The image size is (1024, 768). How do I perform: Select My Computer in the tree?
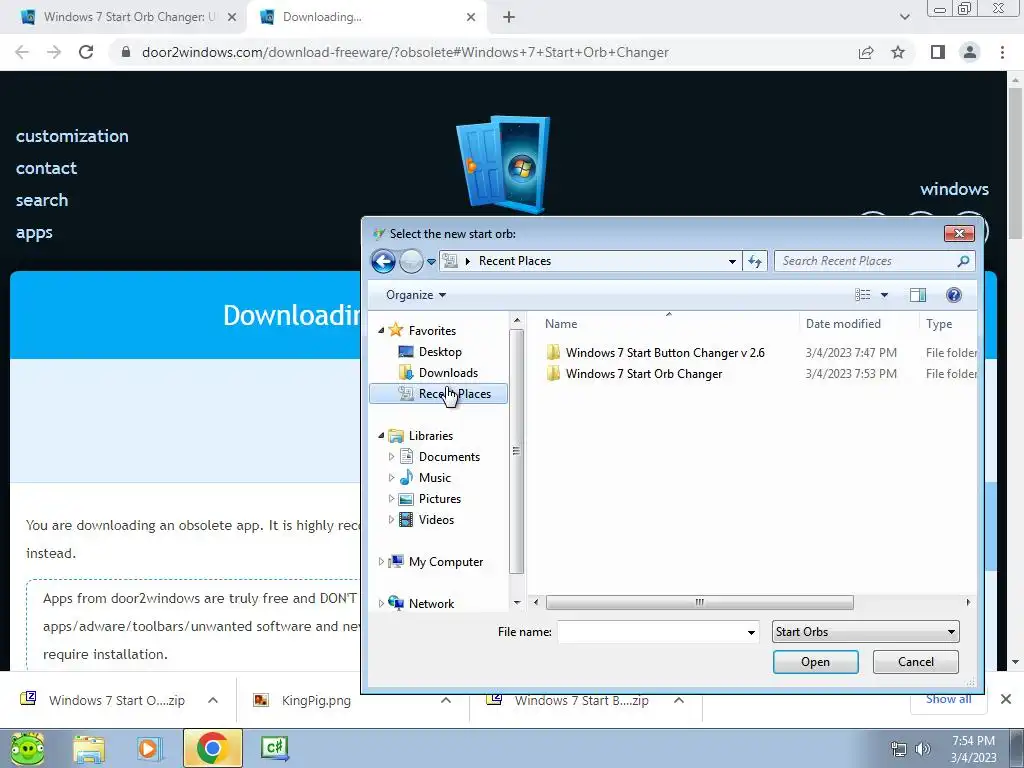coord(445,562)
